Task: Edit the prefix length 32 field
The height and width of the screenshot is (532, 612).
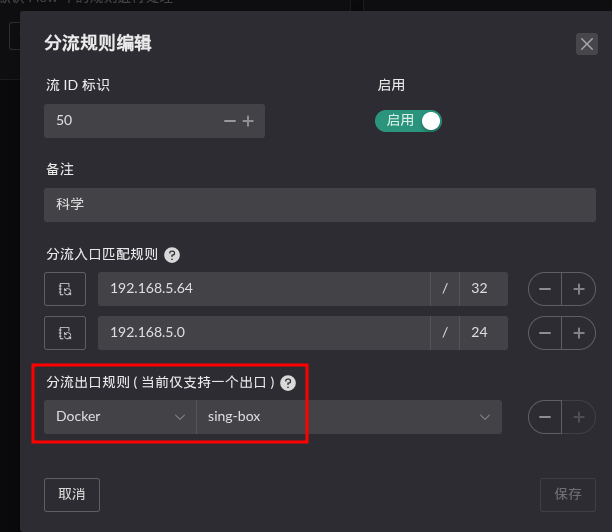Action: tap(484, 289)
